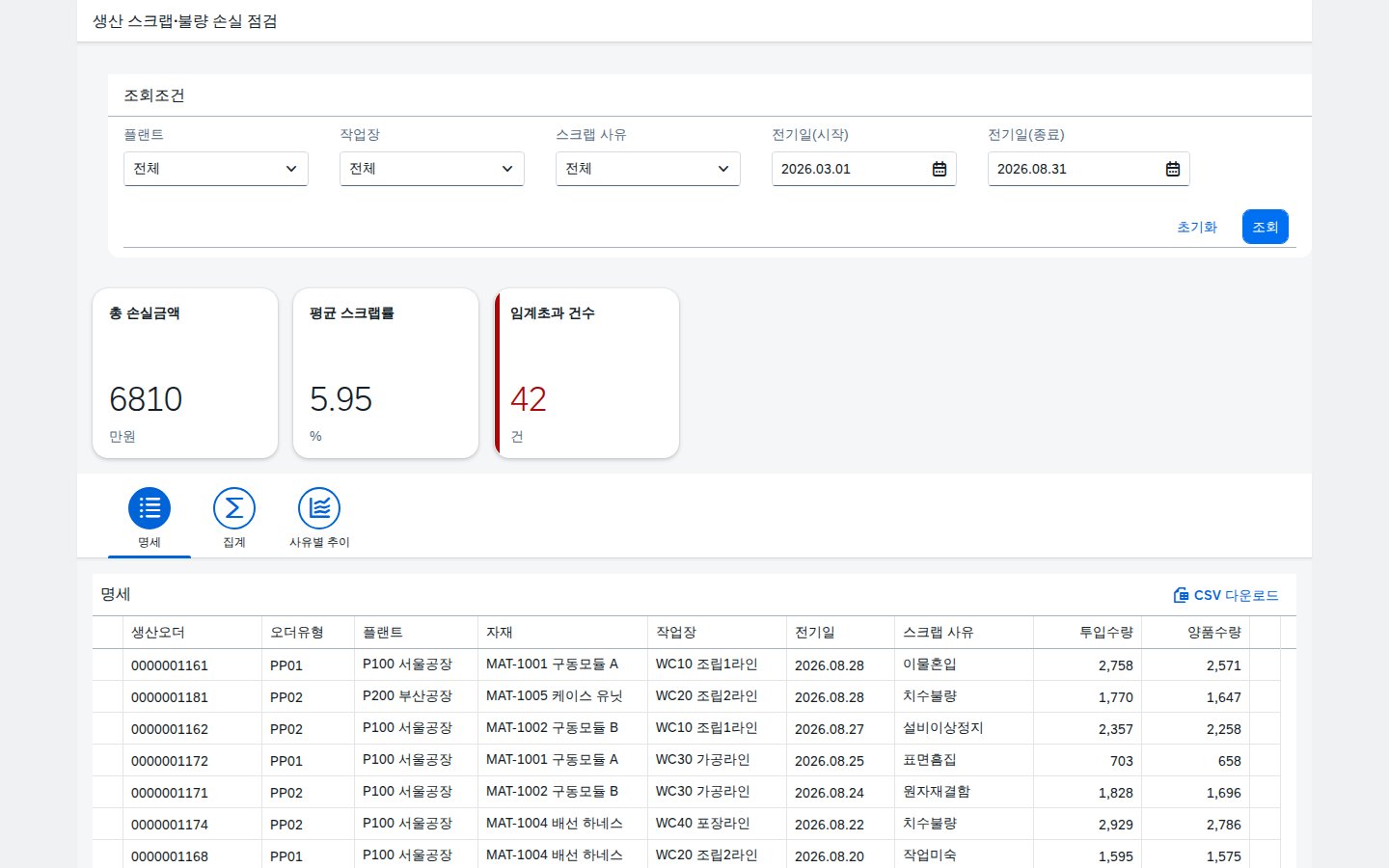This screenshot has height=868, width=1389.
Task: Click 이물혼입 scrap reason cell
Action: 965,665
